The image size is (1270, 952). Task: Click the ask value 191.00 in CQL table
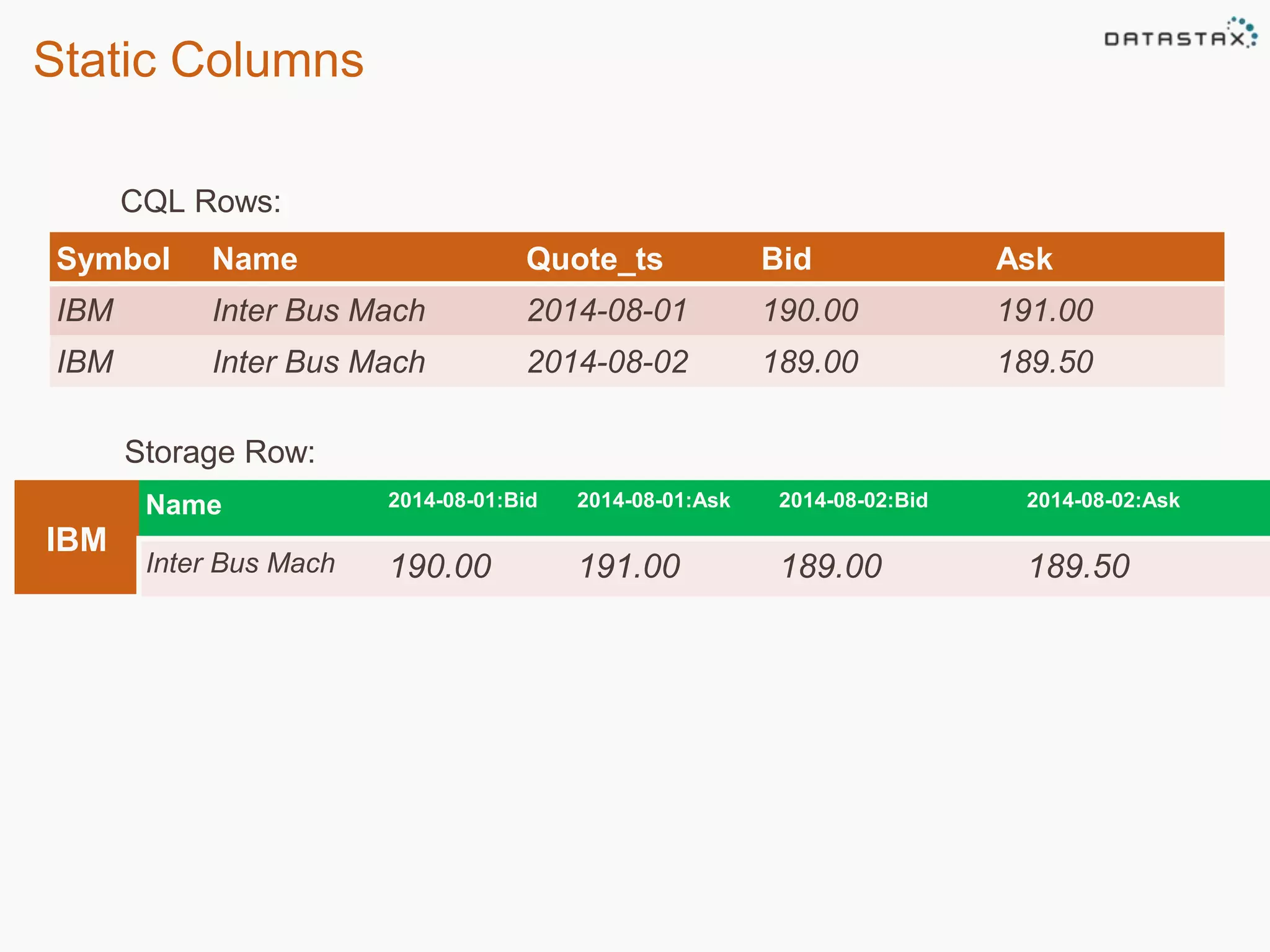(x=1046, y=310)
